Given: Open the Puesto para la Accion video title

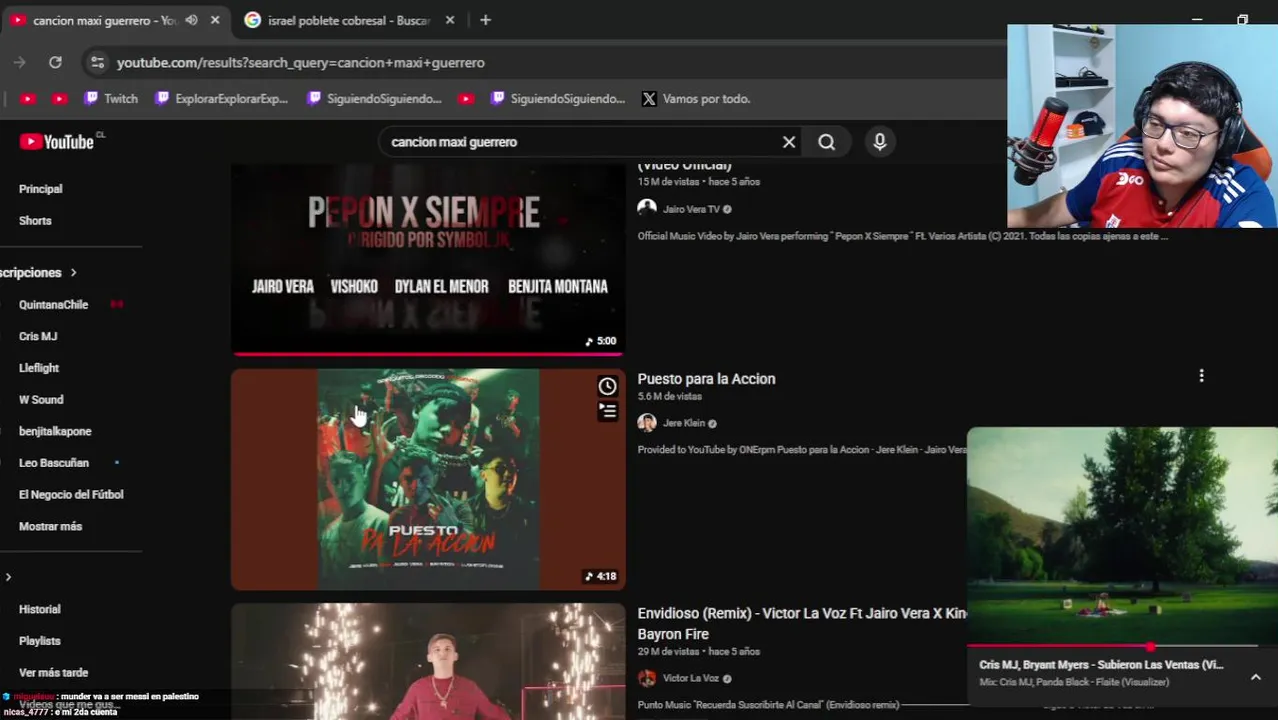Looking at the screenshot, I should point(706,379).
